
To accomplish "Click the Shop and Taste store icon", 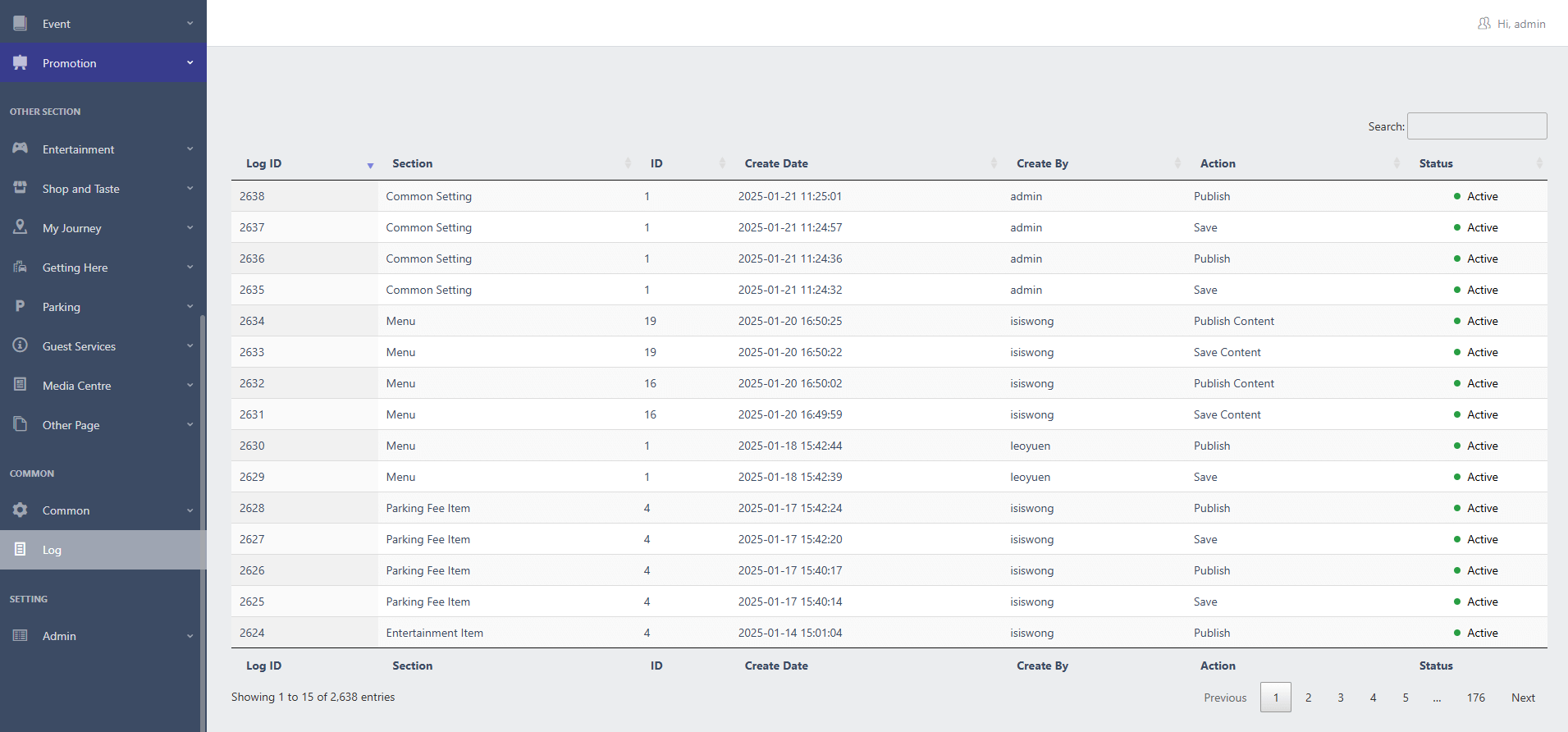I will (21, 188).
